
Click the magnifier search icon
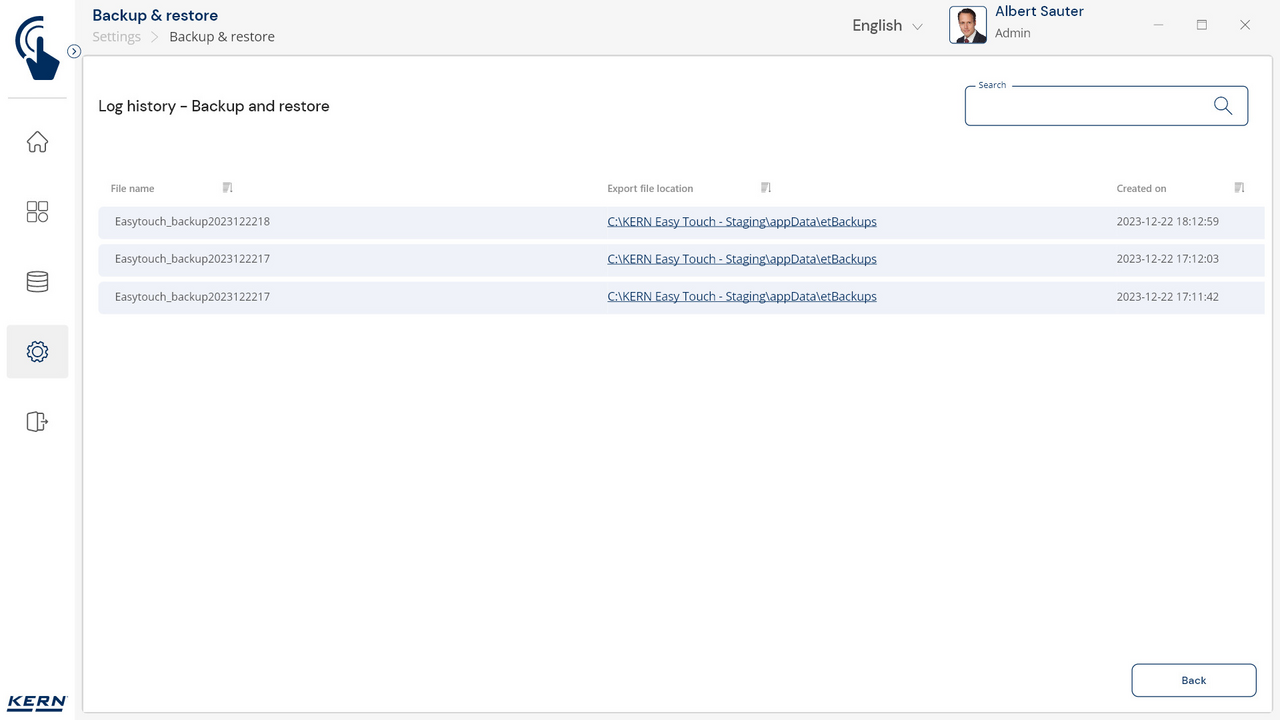(x=1222, y=106)
